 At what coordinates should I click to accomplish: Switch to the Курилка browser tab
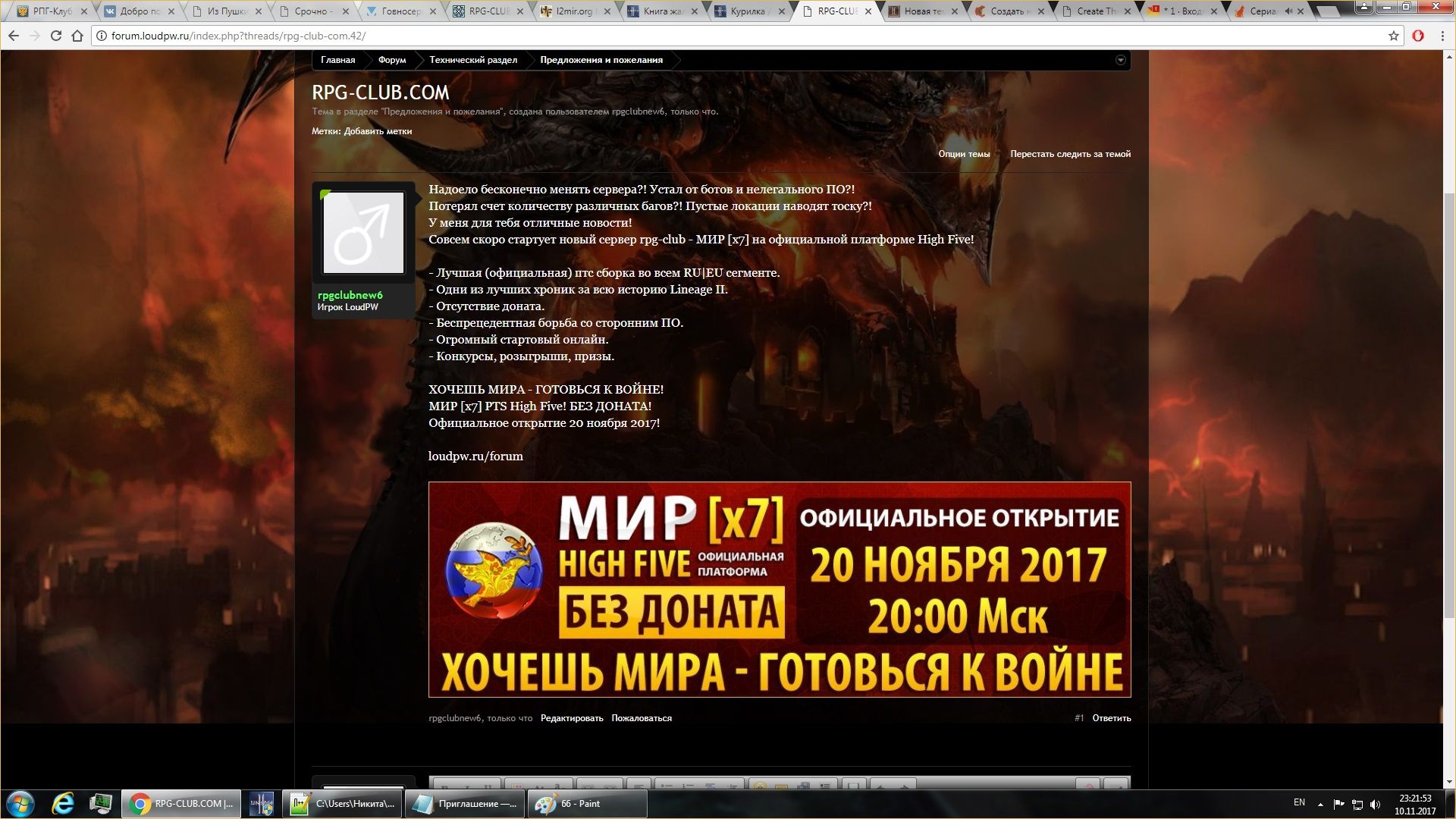point(747,11)
